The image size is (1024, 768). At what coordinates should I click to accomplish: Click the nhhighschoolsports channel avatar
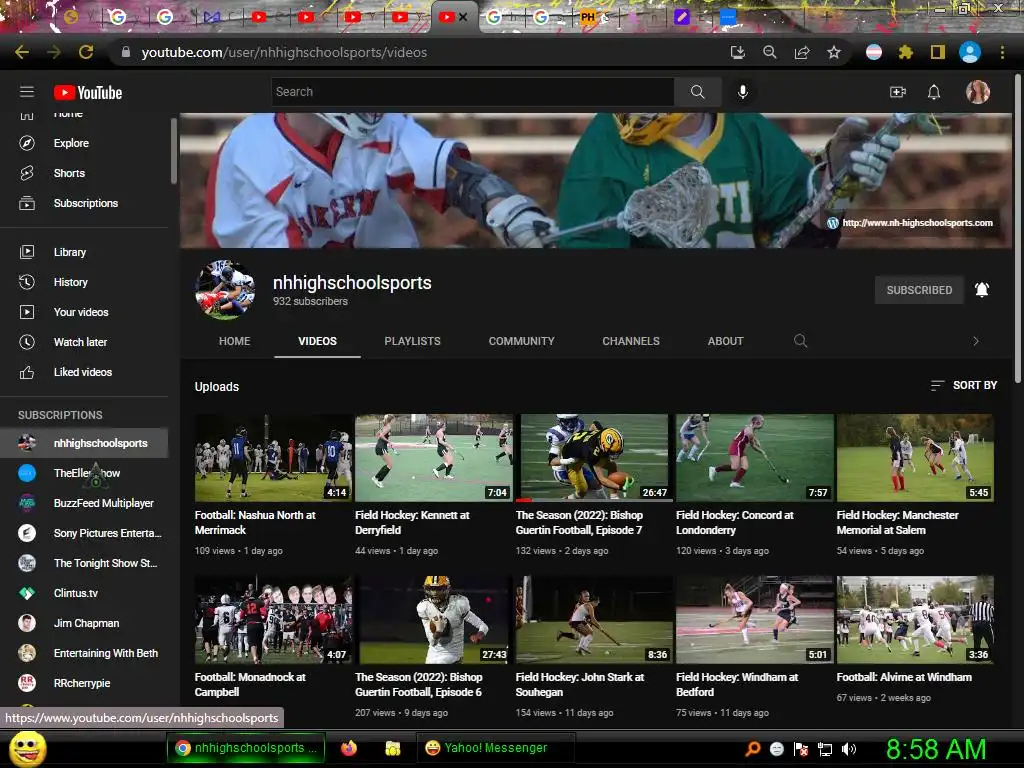[x=225, y=289]
